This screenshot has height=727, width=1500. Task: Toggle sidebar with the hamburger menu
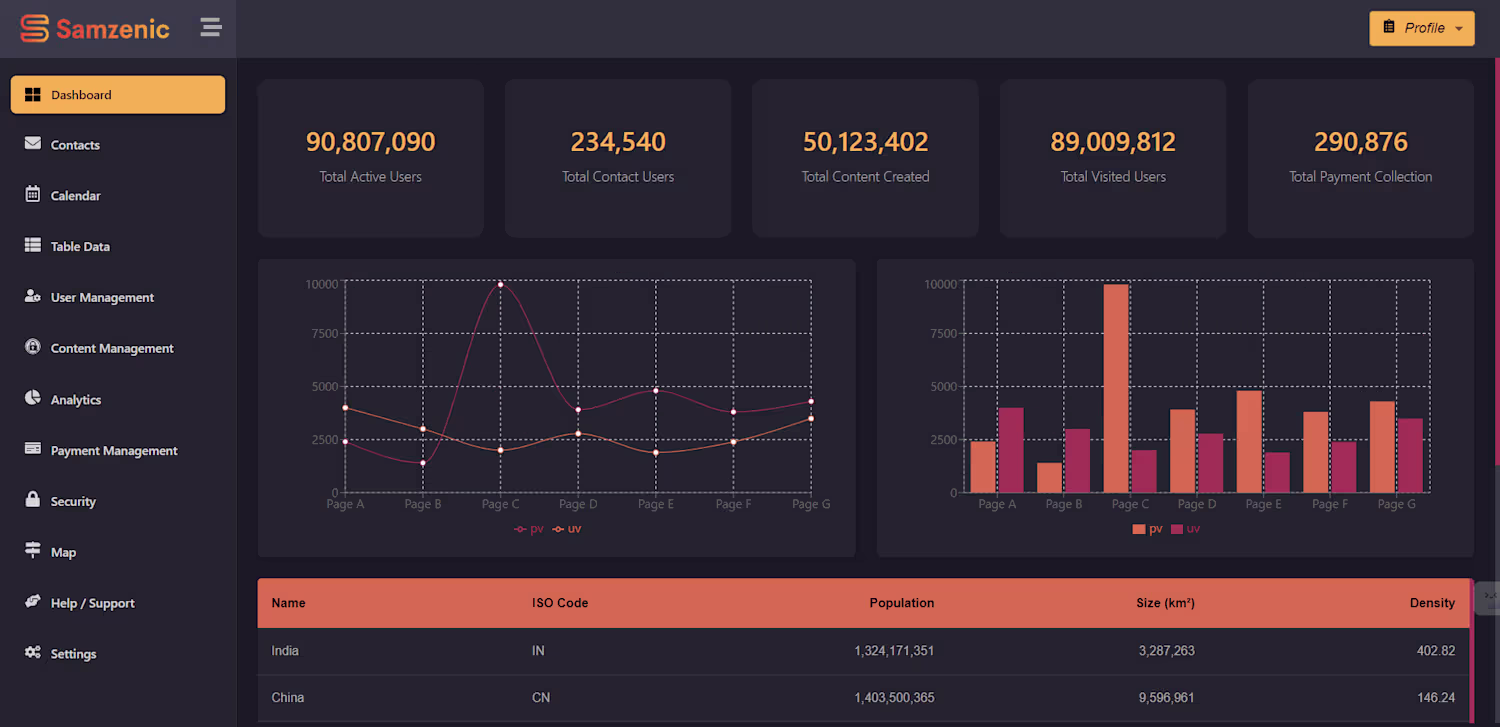click(x=211, y=28)
